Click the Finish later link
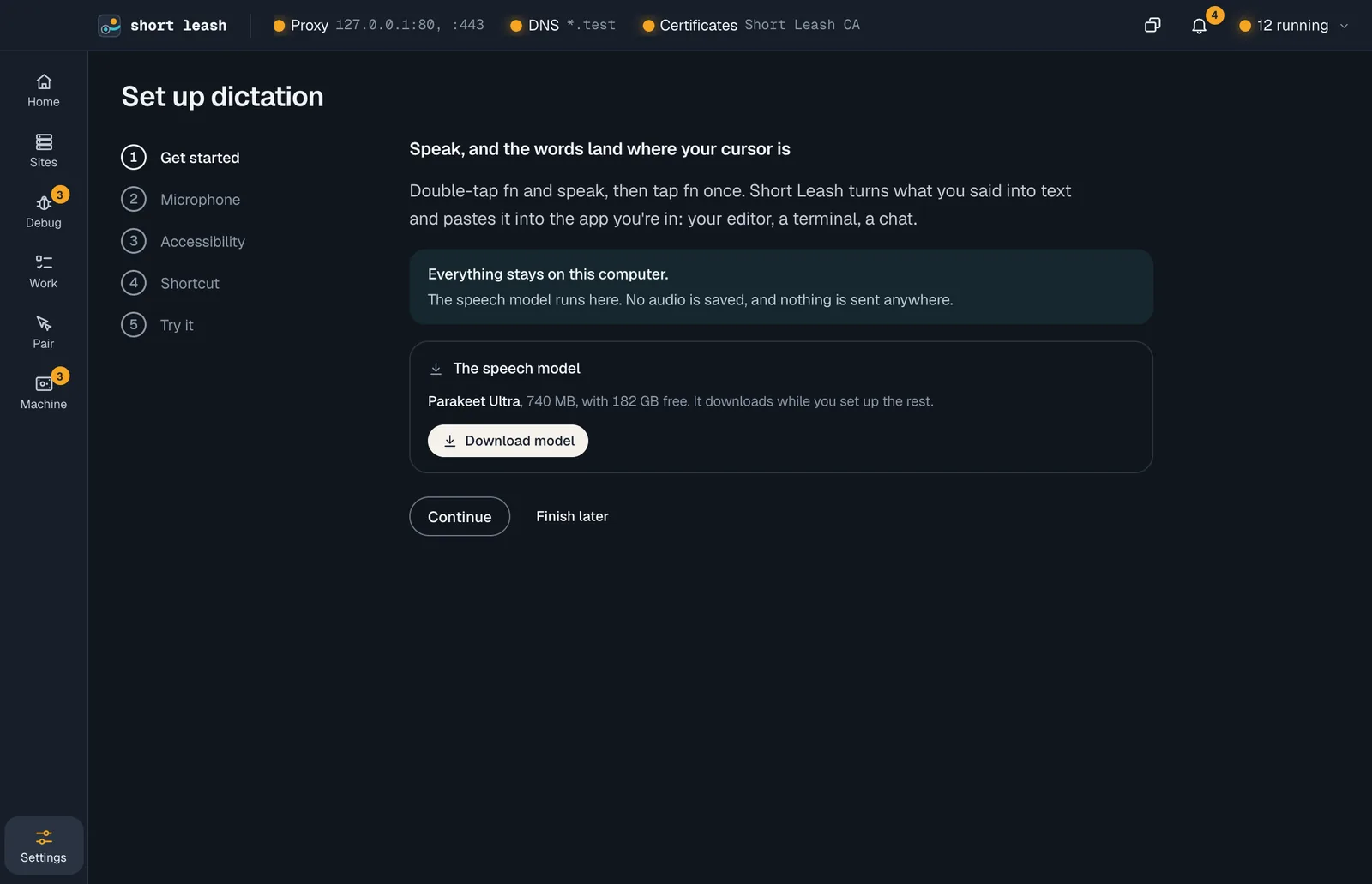The width and height of the screenshot is (1372, 884). click(x=572, y=516)
